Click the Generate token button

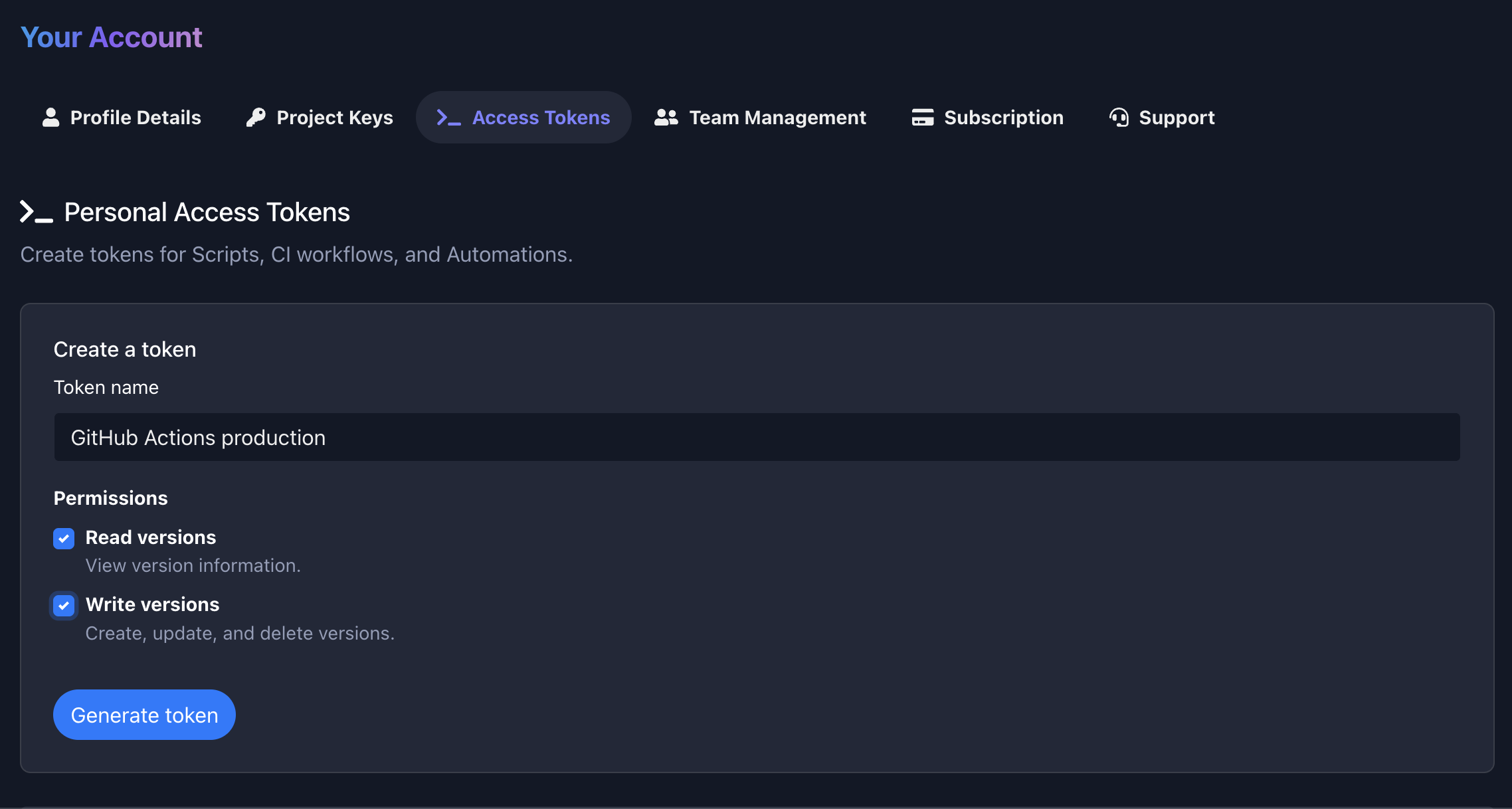click(x=144, y=715)
